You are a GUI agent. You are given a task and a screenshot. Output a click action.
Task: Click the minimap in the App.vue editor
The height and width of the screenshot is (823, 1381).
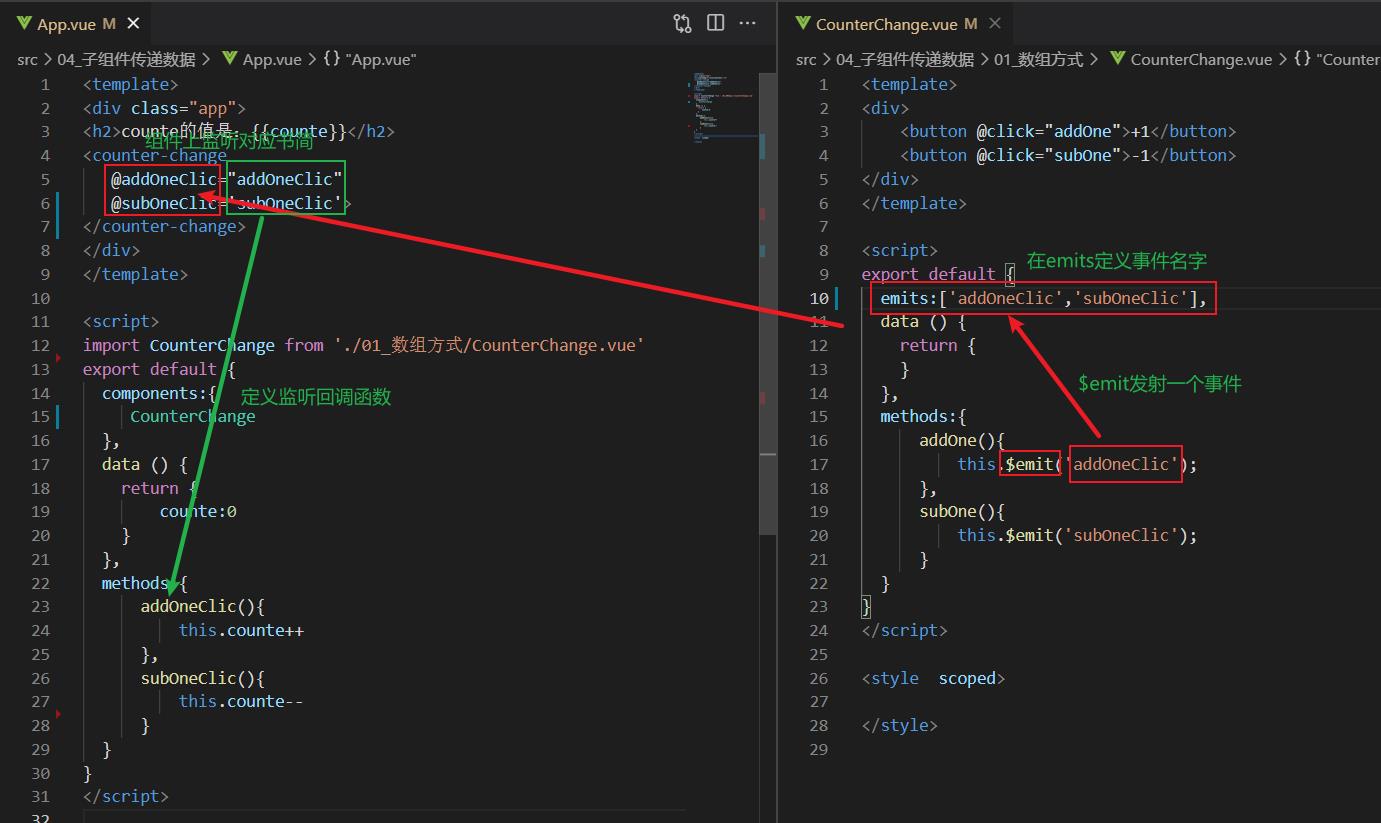coord(726,110)
